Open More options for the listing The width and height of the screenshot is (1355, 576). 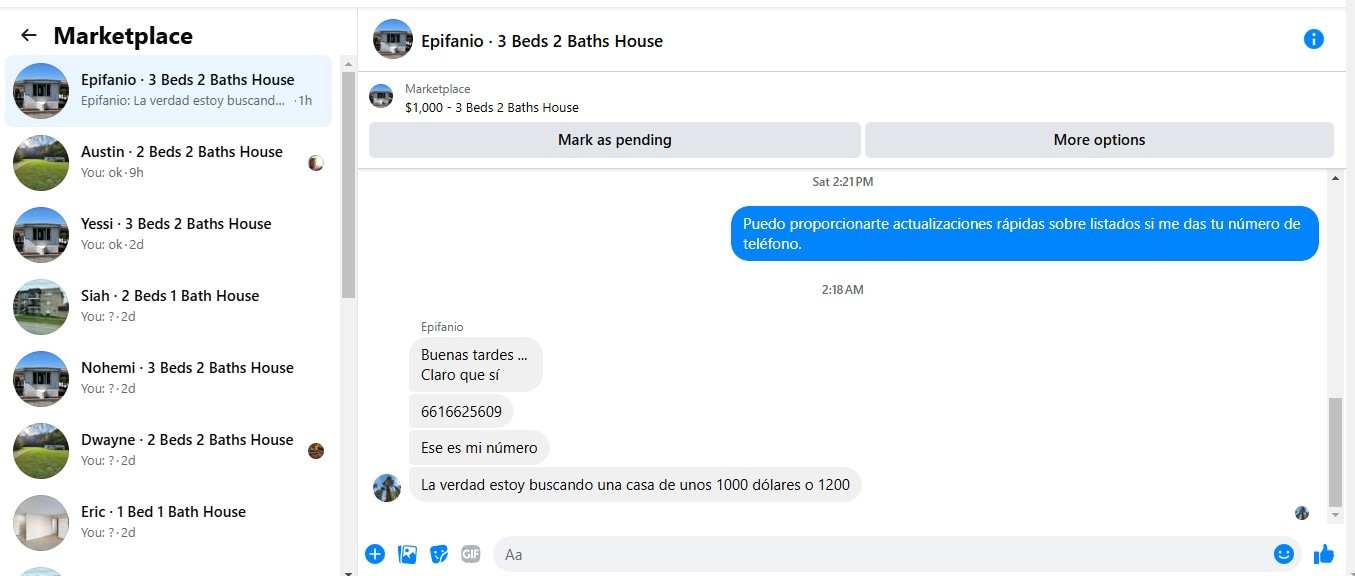coord(1099,140)
